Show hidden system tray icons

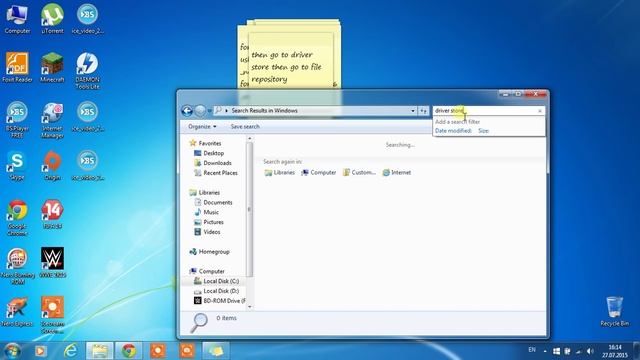pos(545,351)
